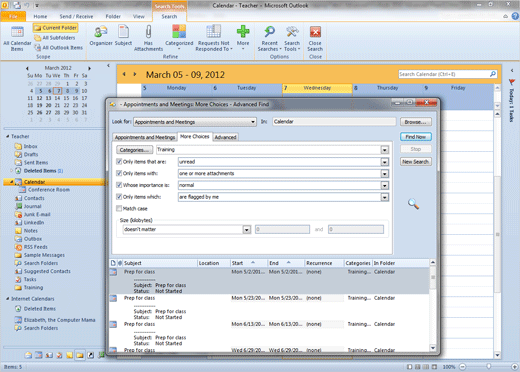This screenshot has height=372, width=520.
Task: Open the normal importance dropdown
Action: pos(385,185)
